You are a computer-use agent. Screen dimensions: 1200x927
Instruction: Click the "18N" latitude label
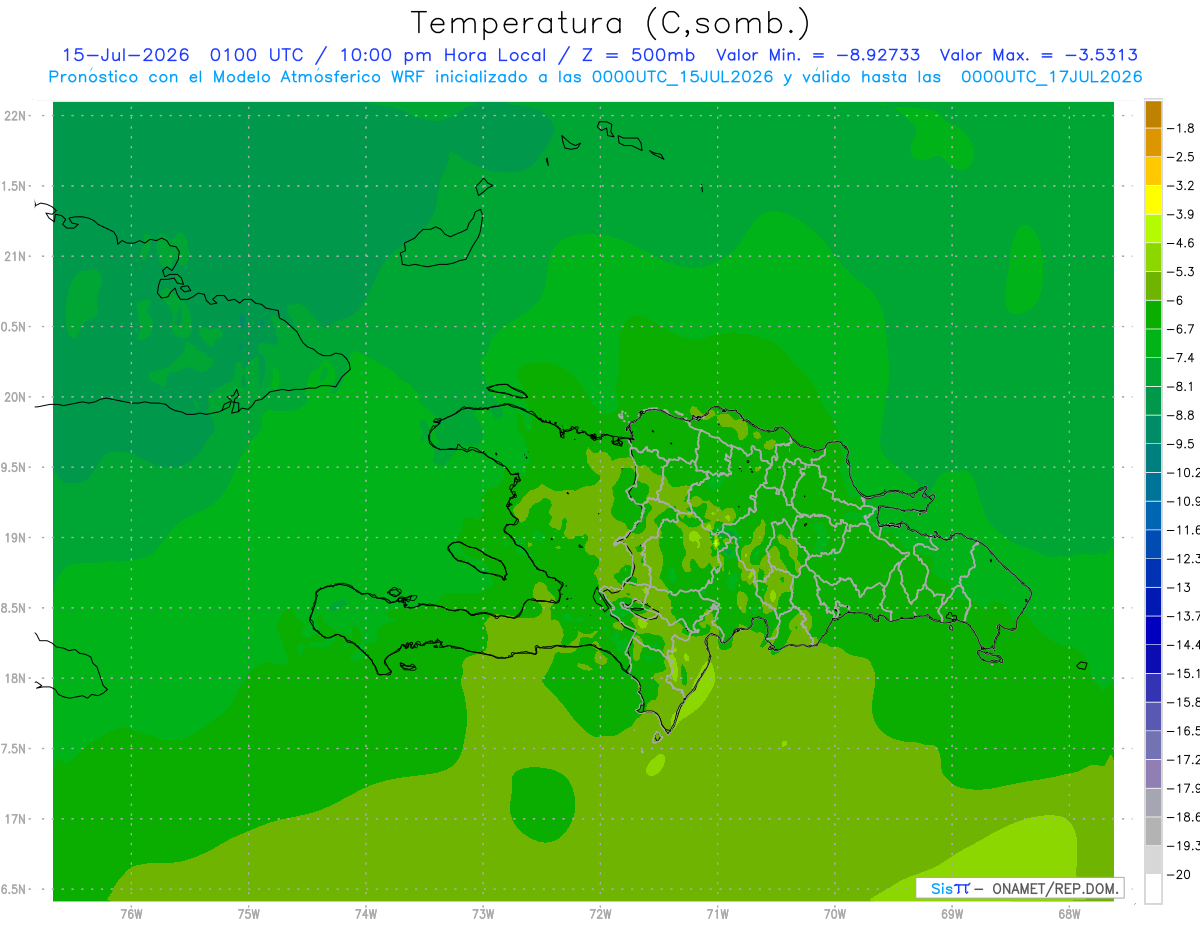coord(16,678)
